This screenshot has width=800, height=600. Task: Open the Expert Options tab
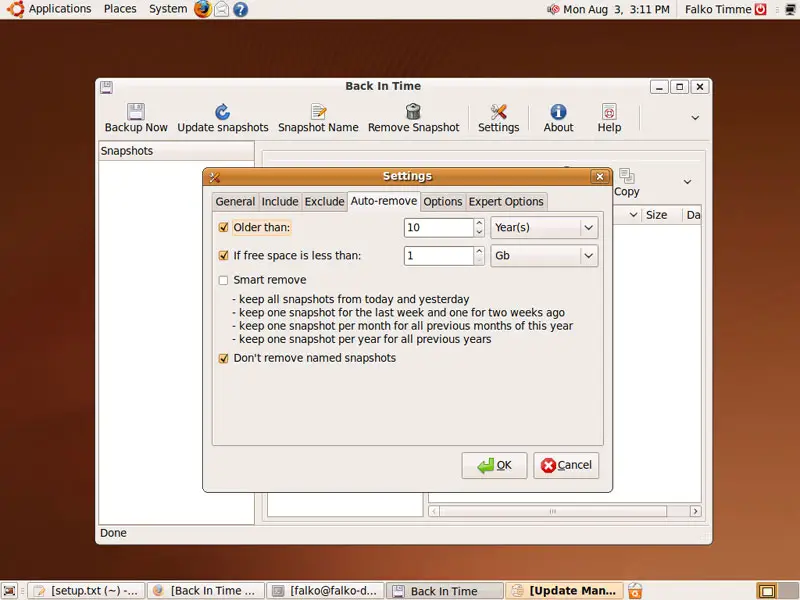[x=506, y=202]
